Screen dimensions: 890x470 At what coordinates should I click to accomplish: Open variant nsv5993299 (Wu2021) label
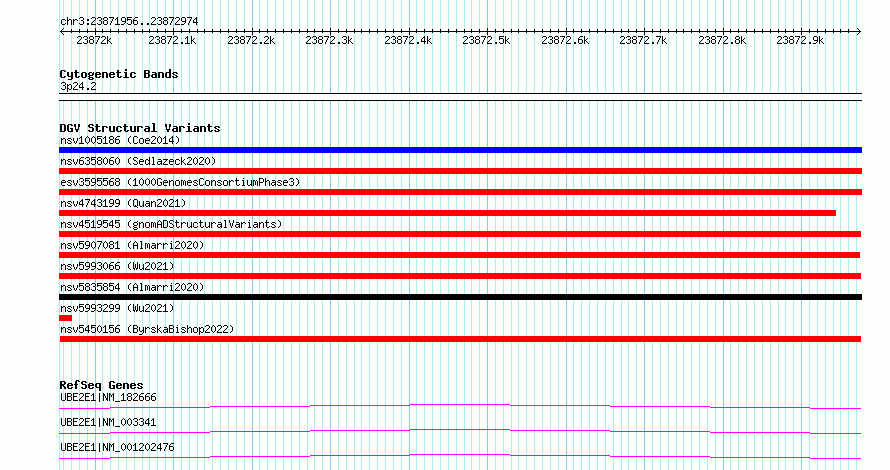117,308
